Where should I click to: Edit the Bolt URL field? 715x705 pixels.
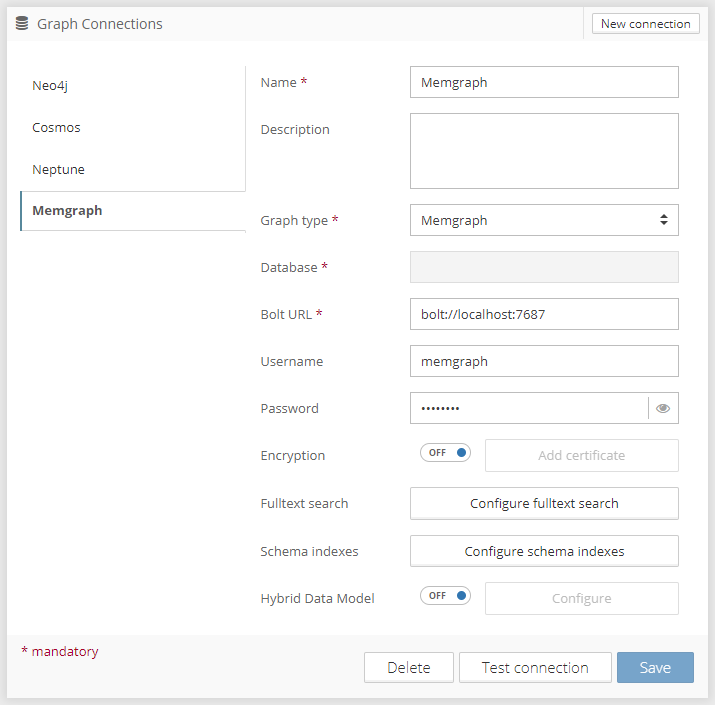click(x=544, y=314)
